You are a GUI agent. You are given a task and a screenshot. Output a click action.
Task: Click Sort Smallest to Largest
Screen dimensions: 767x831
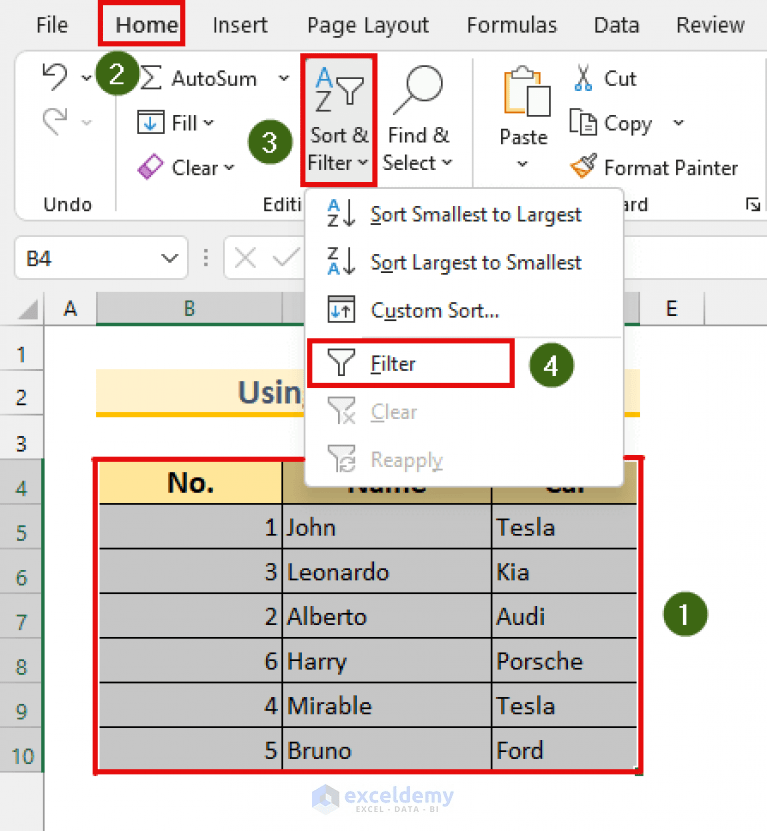[x=476, y=214]
